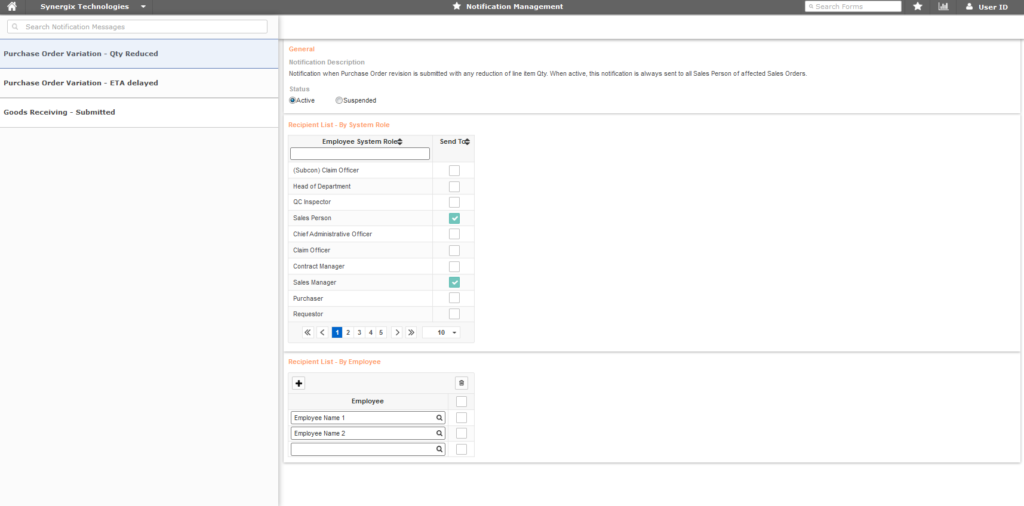This screenshot has width=1024, height=506.
Task: Open the bar chart reports icon
Action: 943,7
